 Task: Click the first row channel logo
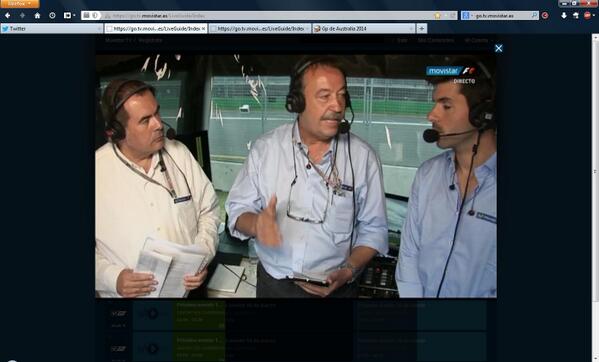click(x=118, y=314)
